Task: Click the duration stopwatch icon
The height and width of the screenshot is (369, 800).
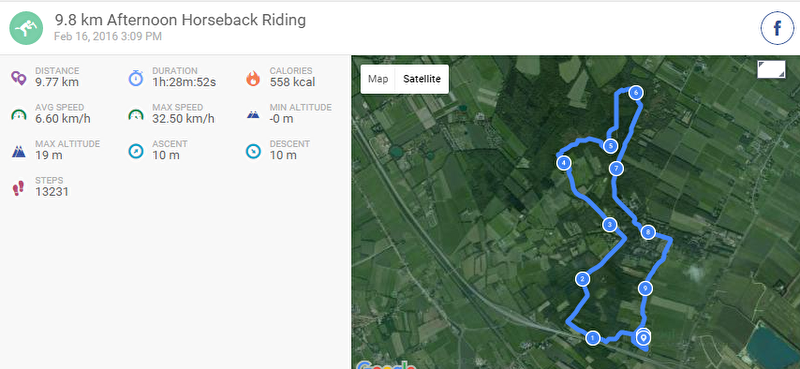Action: tap(136, 78)
